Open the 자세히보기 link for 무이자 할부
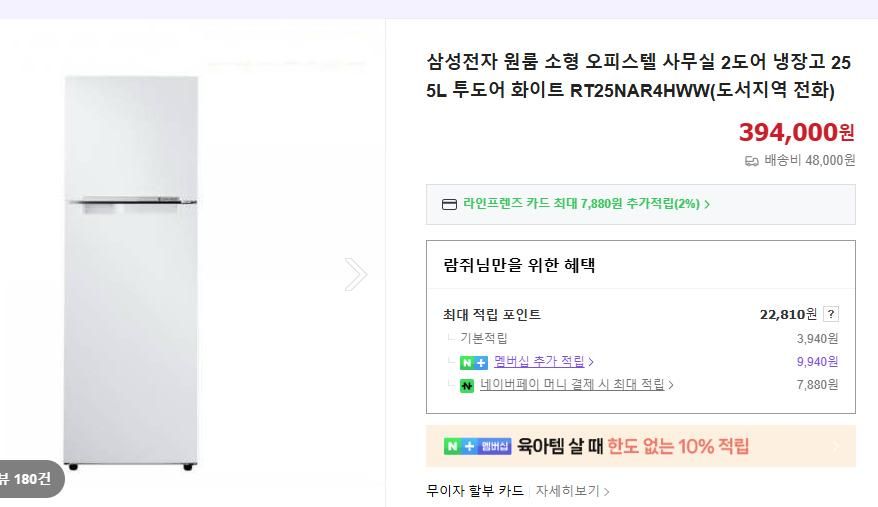 coord(567,491)
